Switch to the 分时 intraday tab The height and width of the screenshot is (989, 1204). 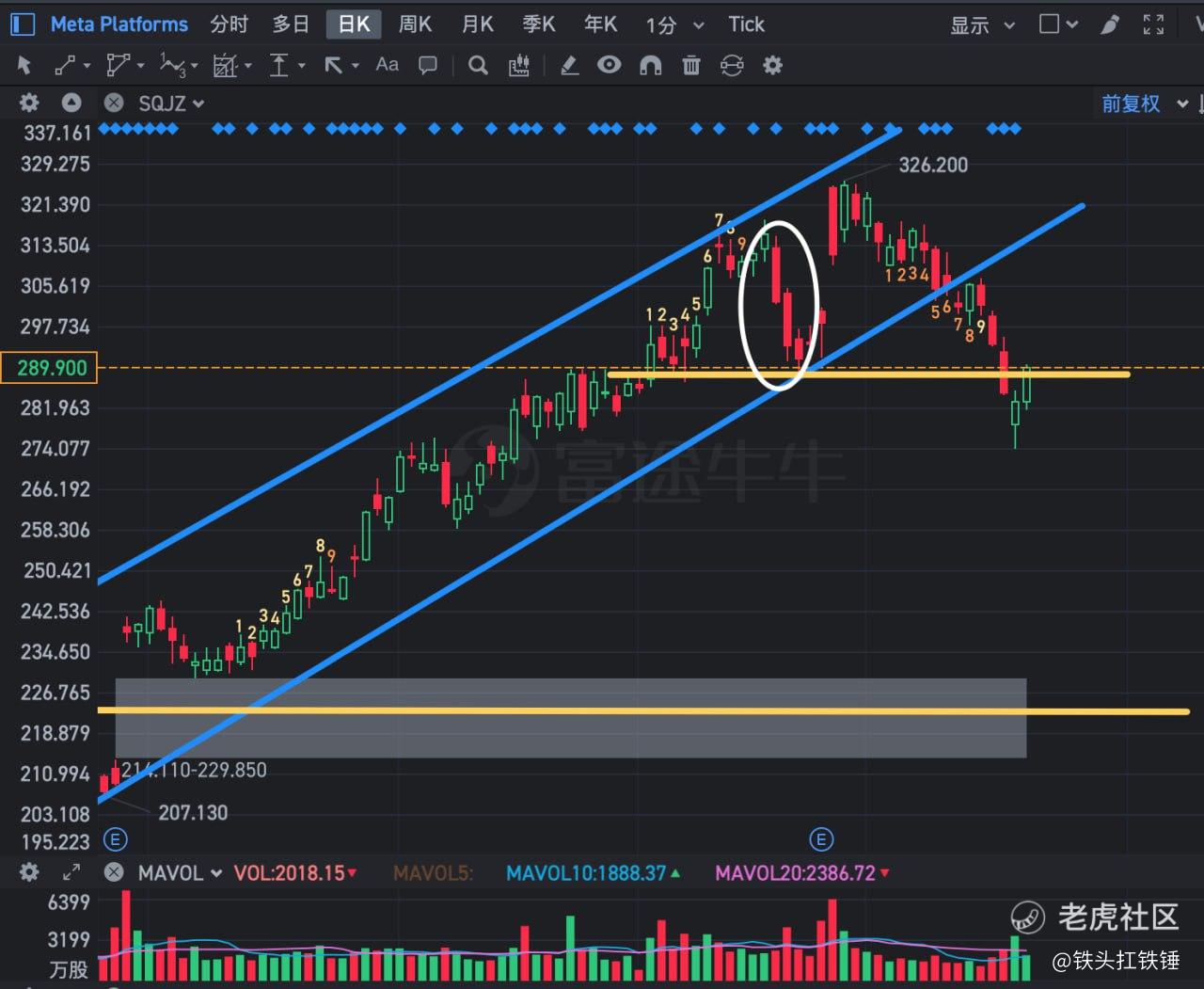[230, 24]
